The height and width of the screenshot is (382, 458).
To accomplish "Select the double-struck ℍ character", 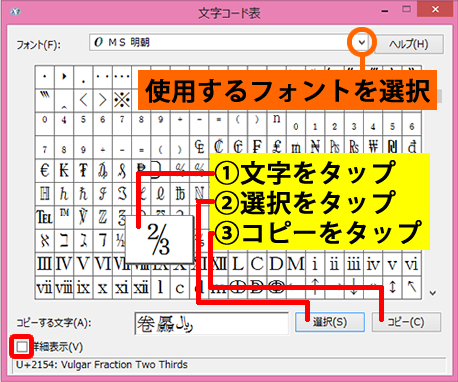I will click(x=45, y=194).
